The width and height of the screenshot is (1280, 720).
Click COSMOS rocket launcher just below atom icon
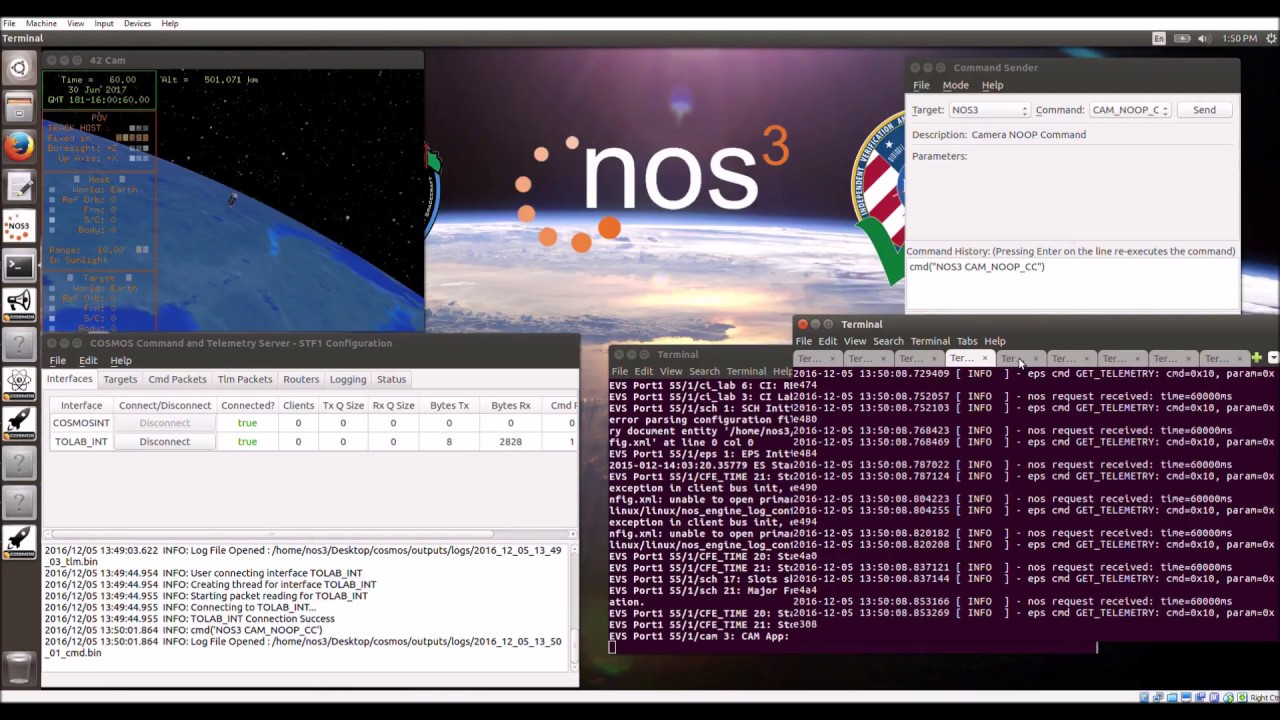pos(19,422)
